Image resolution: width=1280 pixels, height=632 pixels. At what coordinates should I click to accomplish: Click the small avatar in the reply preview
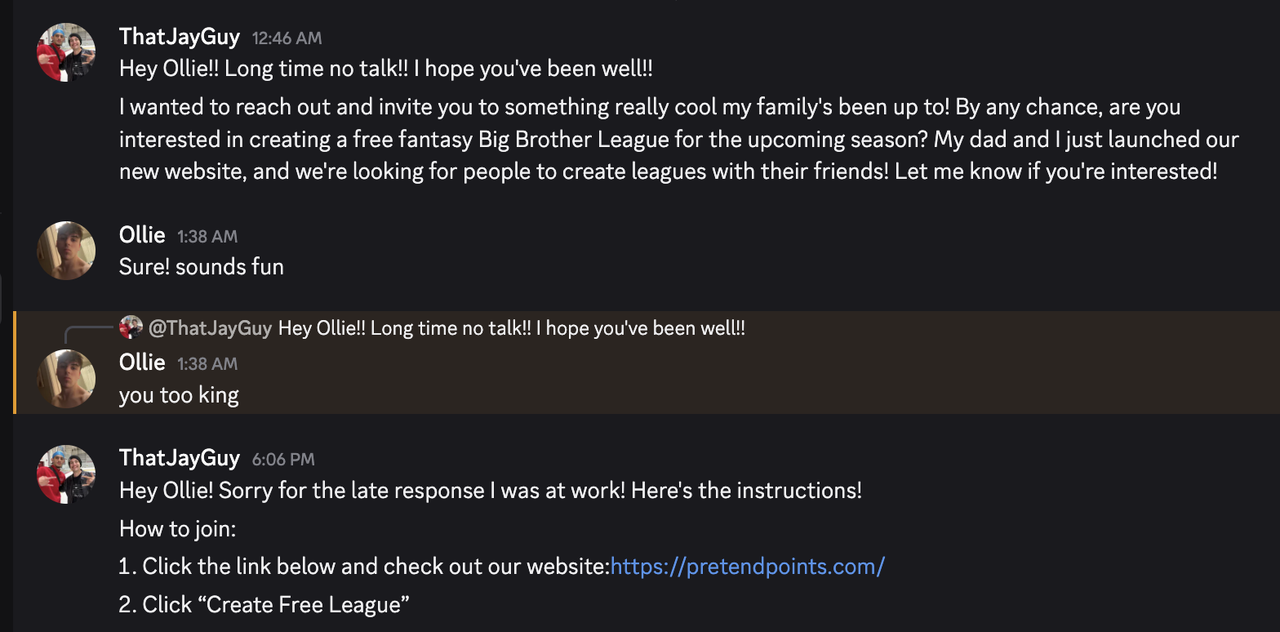click(x=131, y=328)
